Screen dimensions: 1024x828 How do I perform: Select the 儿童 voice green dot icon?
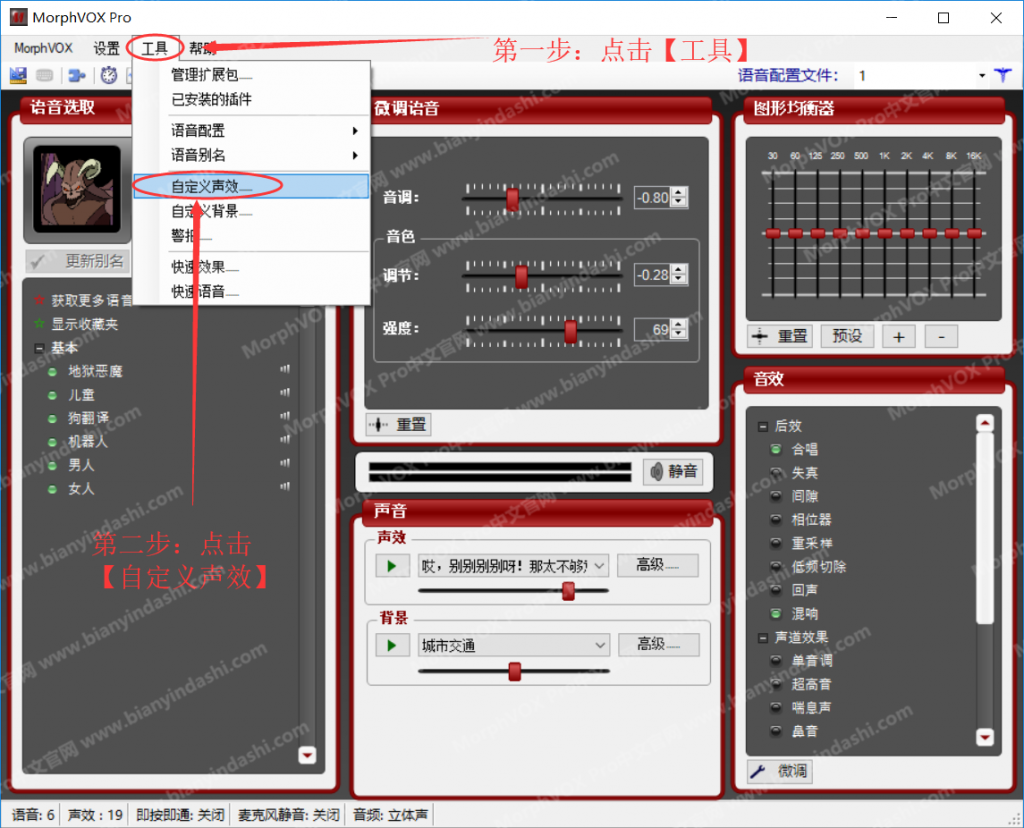[x=52, y=396]
